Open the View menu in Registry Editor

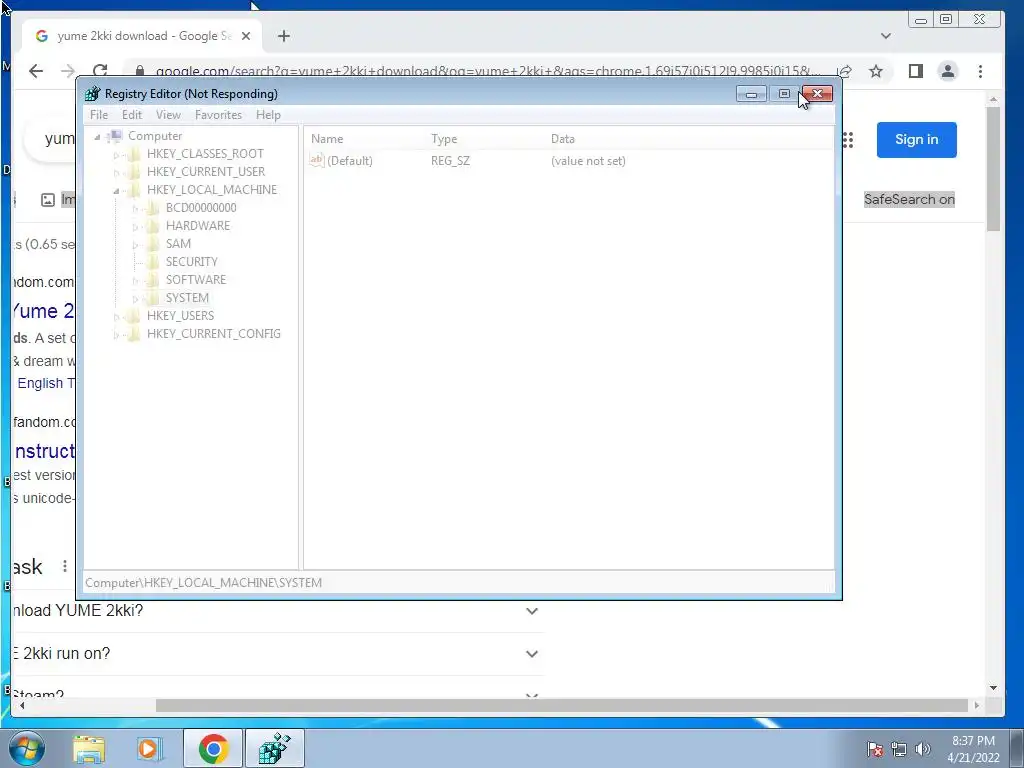[168, 115]
